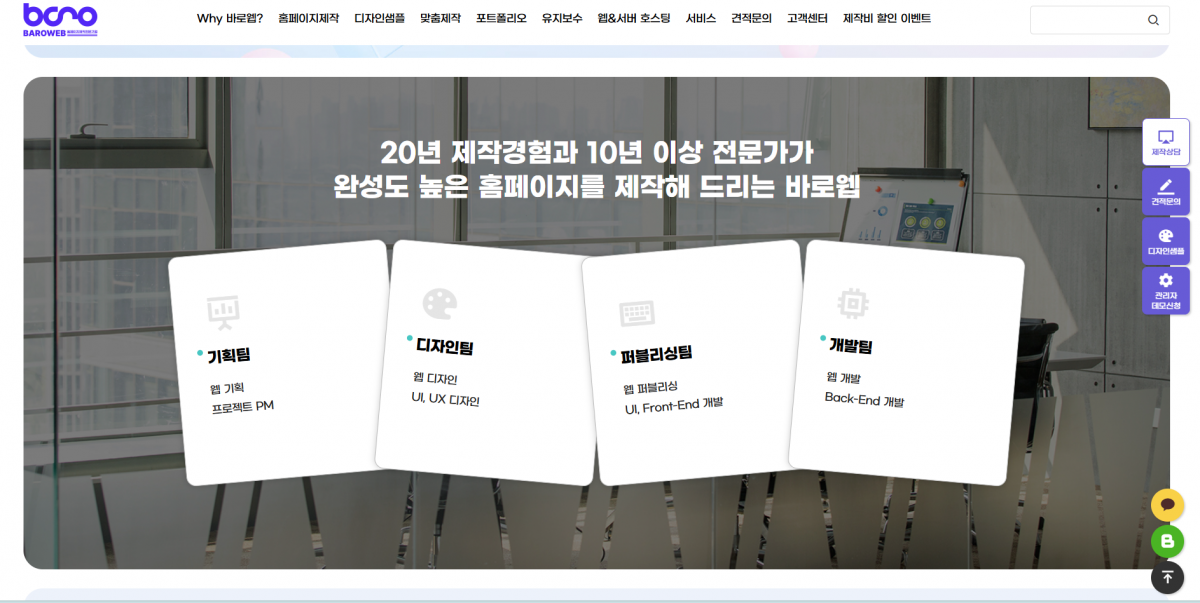This screenshot has width=1200, height=603.
Task: Open the green blog icon
Action: point(1167,541)
